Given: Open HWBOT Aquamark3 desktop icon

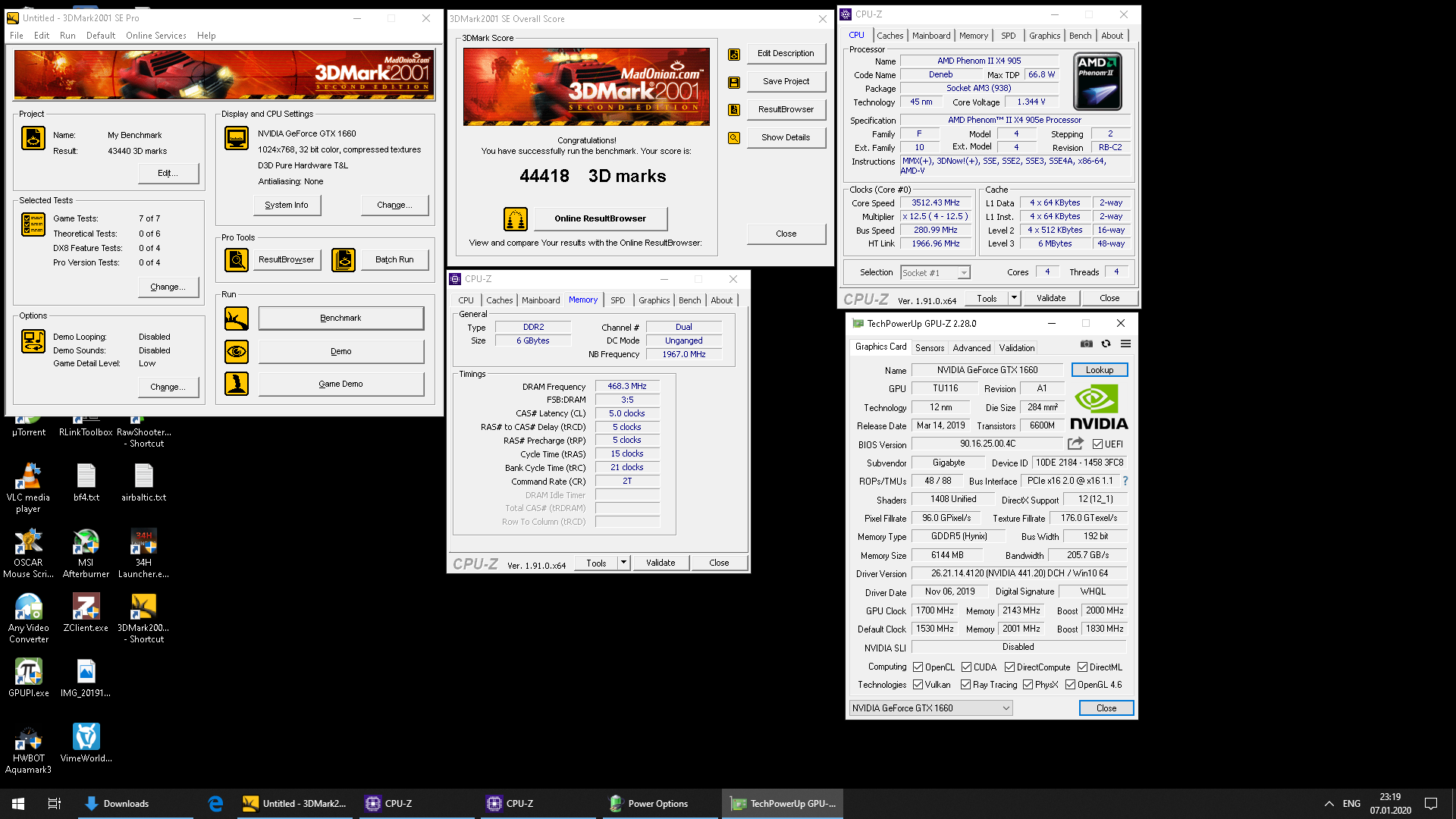Looking at the screenshot, I should point(28,749).
